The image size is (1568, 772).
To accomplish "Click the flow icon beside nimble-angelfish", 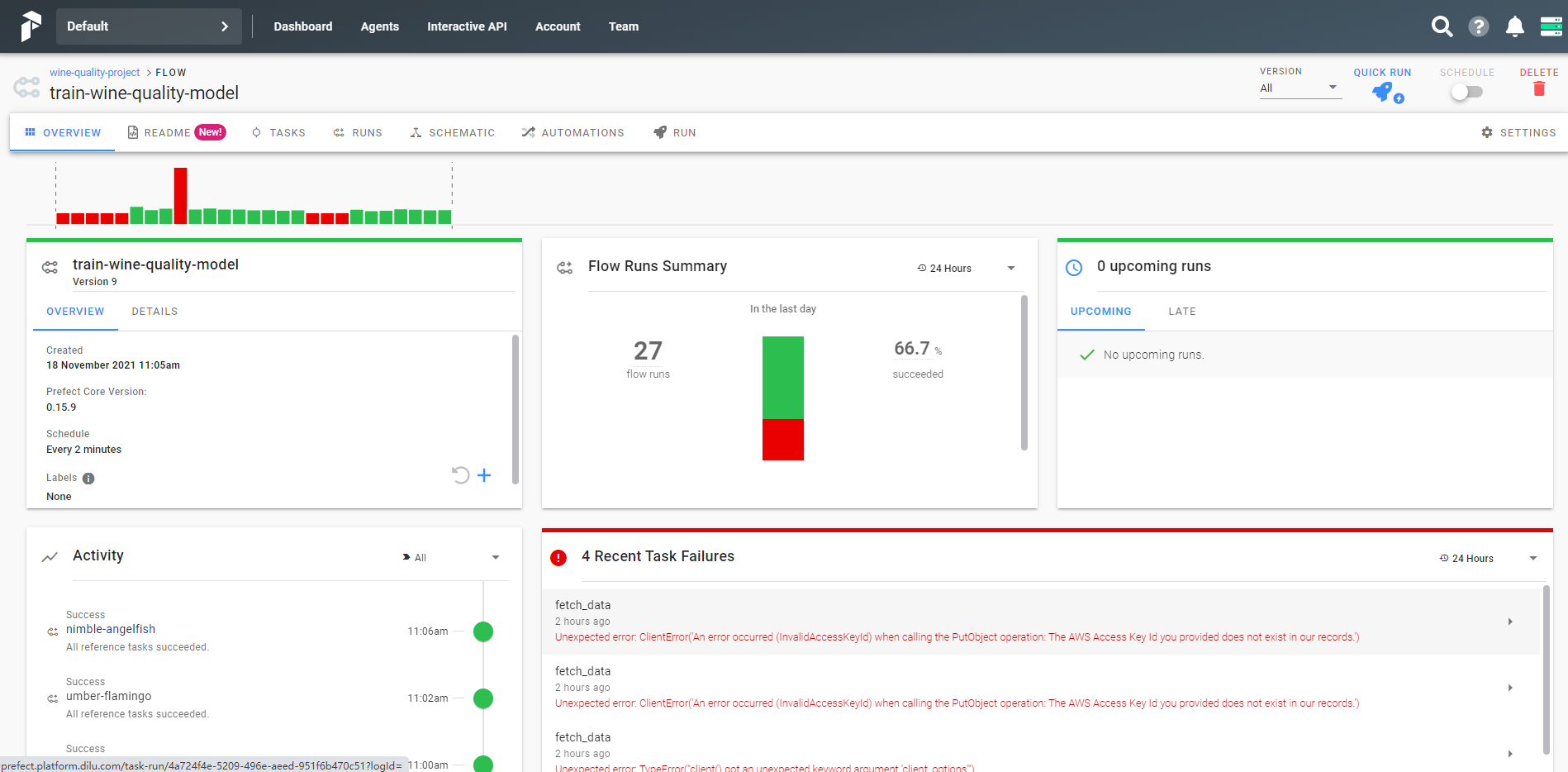I will click(53, 631).
